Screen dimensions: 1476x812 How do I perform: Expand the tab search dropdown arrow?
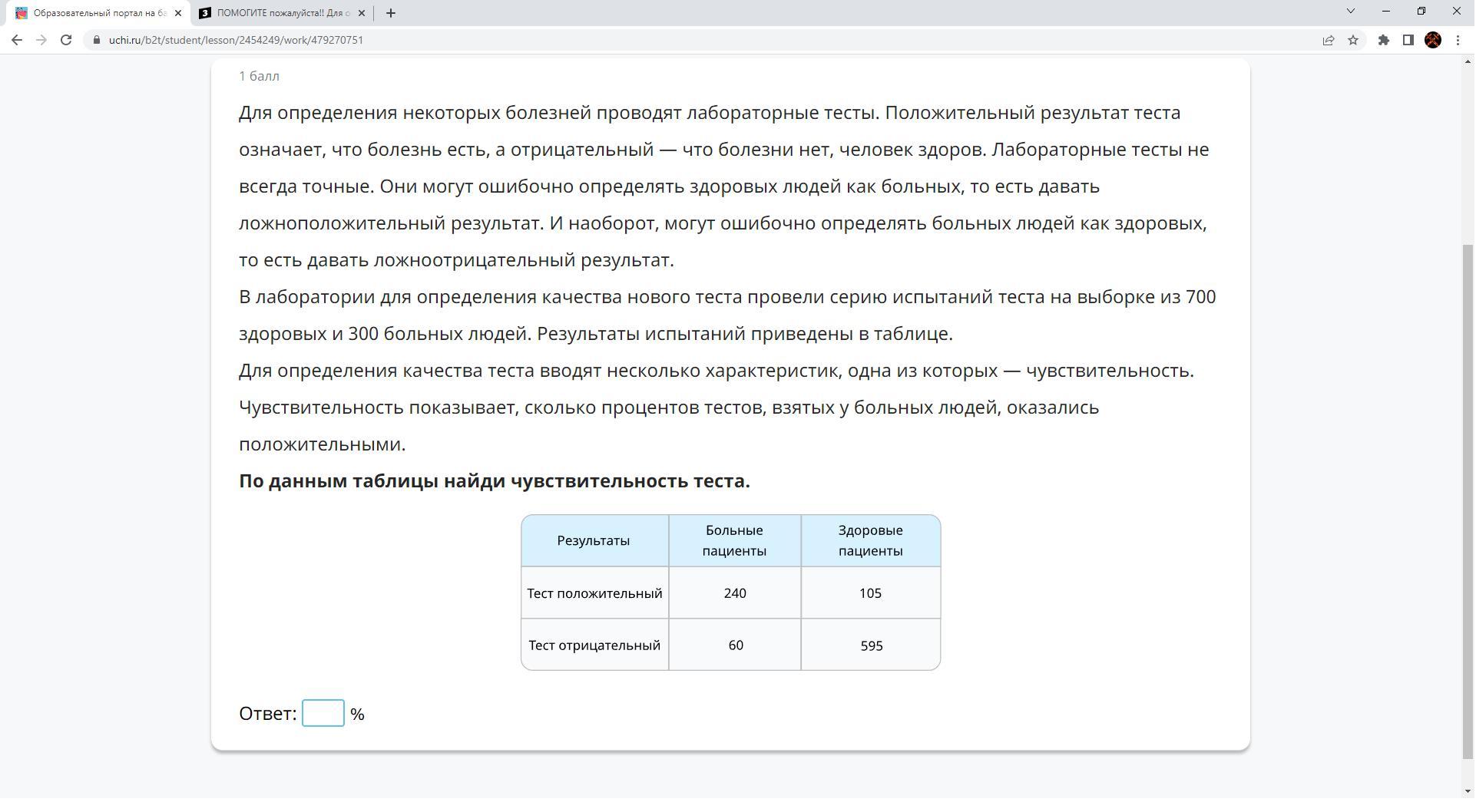pyautogui.click(x=1351, y=11)
